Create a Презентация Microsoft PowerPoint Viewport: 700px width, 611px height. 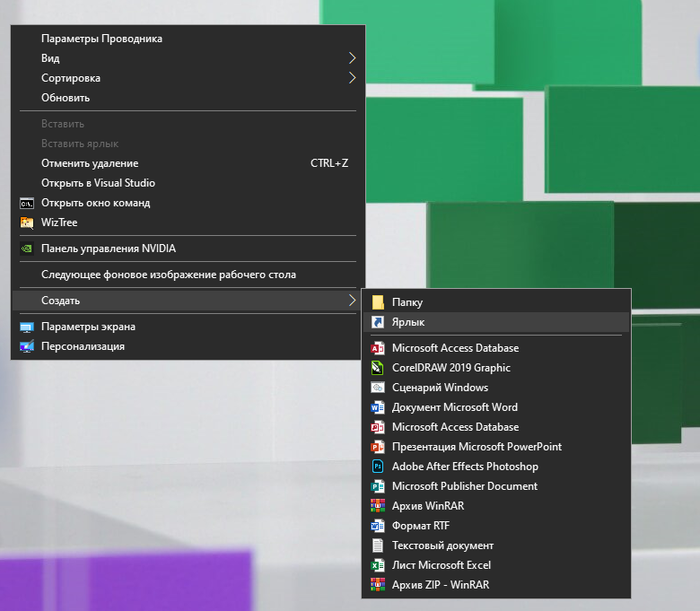pos(496,446)
